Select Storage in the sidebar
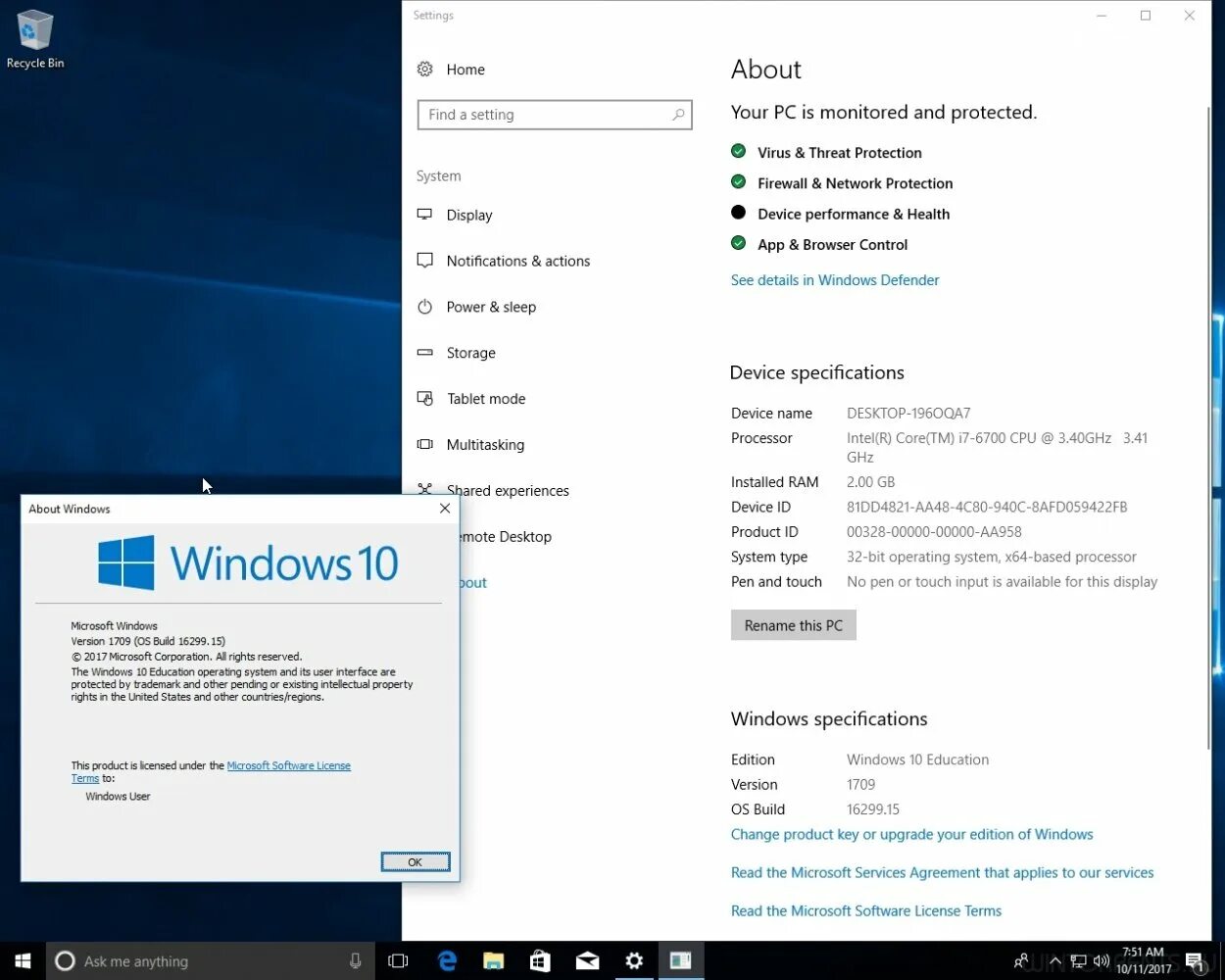Image resolution: width=1225 pixels, height=980 pixels. [x=471, y=353]
